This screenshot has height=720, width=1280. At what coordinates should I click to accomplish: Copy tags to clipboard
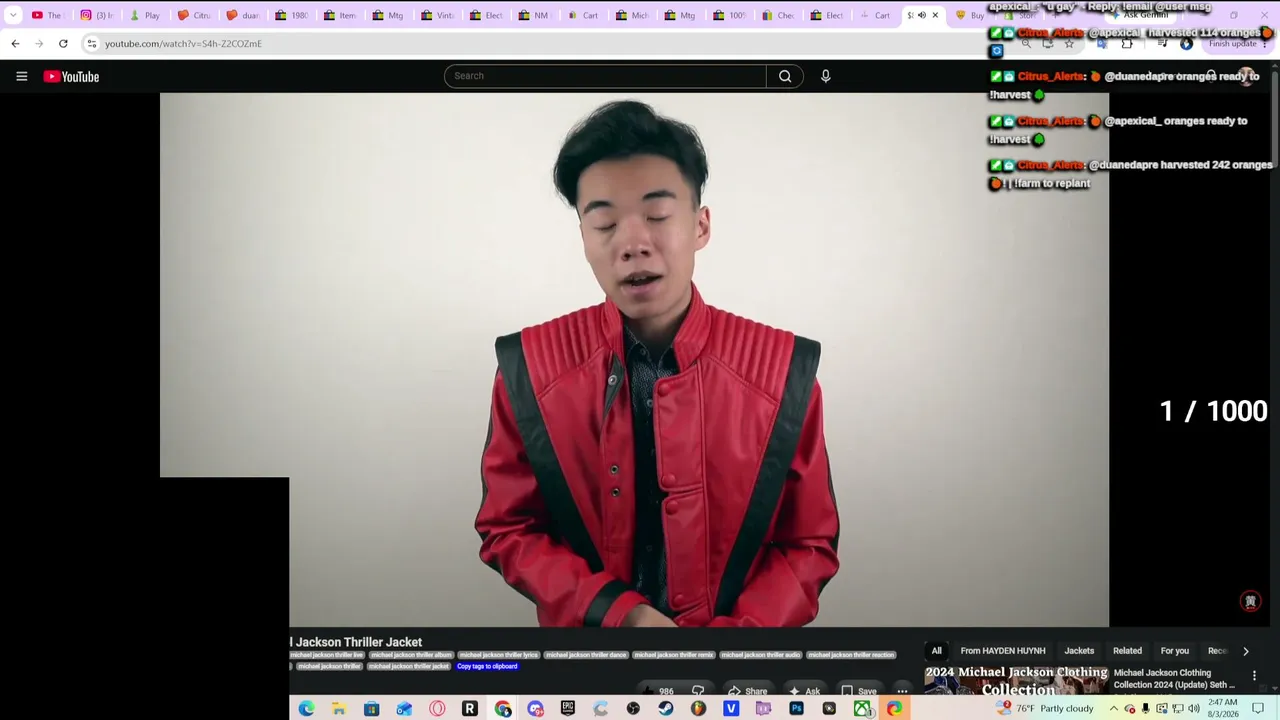pos(487,666)
